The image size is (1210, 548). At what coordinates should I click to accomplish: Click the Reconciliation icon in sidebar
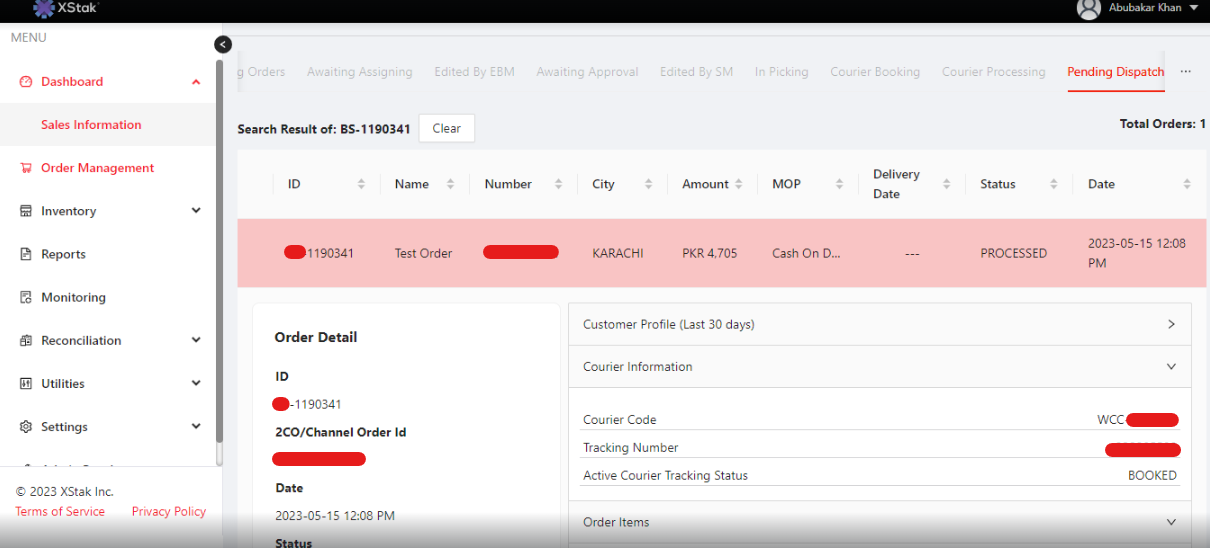tap(26, 340)
